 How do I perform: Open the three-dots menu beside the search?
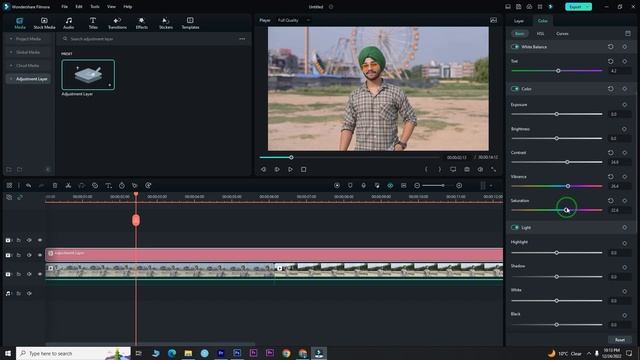pos(242,39)
